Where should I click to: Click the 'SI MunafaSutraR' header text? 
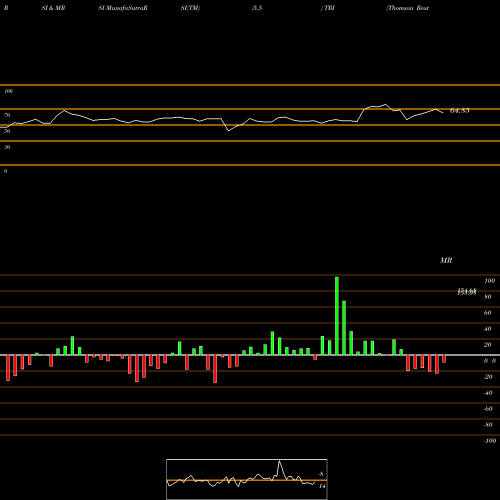[123, 8]
